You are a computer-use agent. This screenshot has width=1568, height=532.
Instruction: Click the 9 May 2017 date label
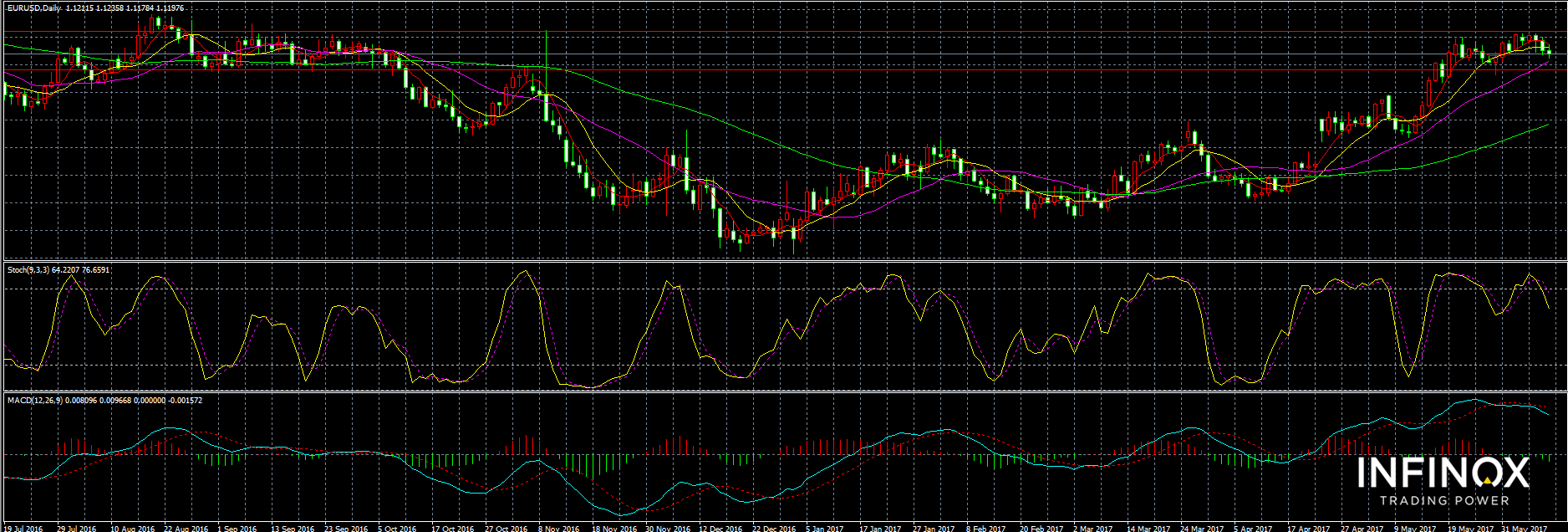coord(1415,528)
